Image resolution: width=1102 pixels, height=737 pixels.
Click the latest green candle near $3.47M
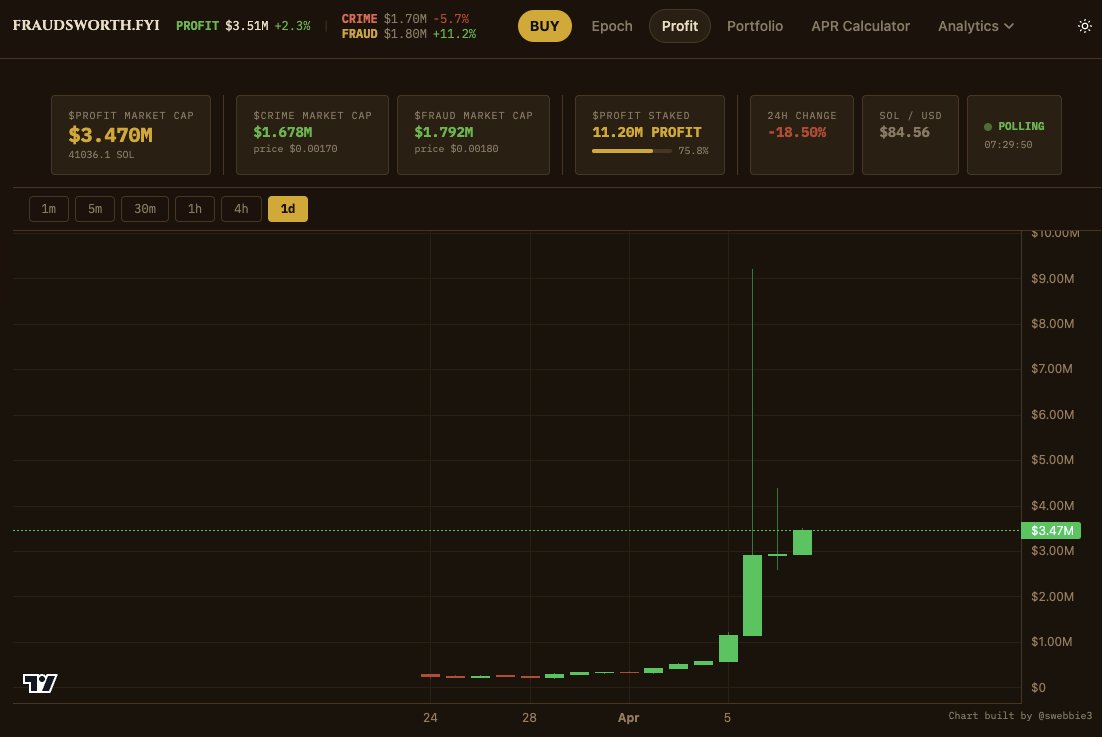803,542
